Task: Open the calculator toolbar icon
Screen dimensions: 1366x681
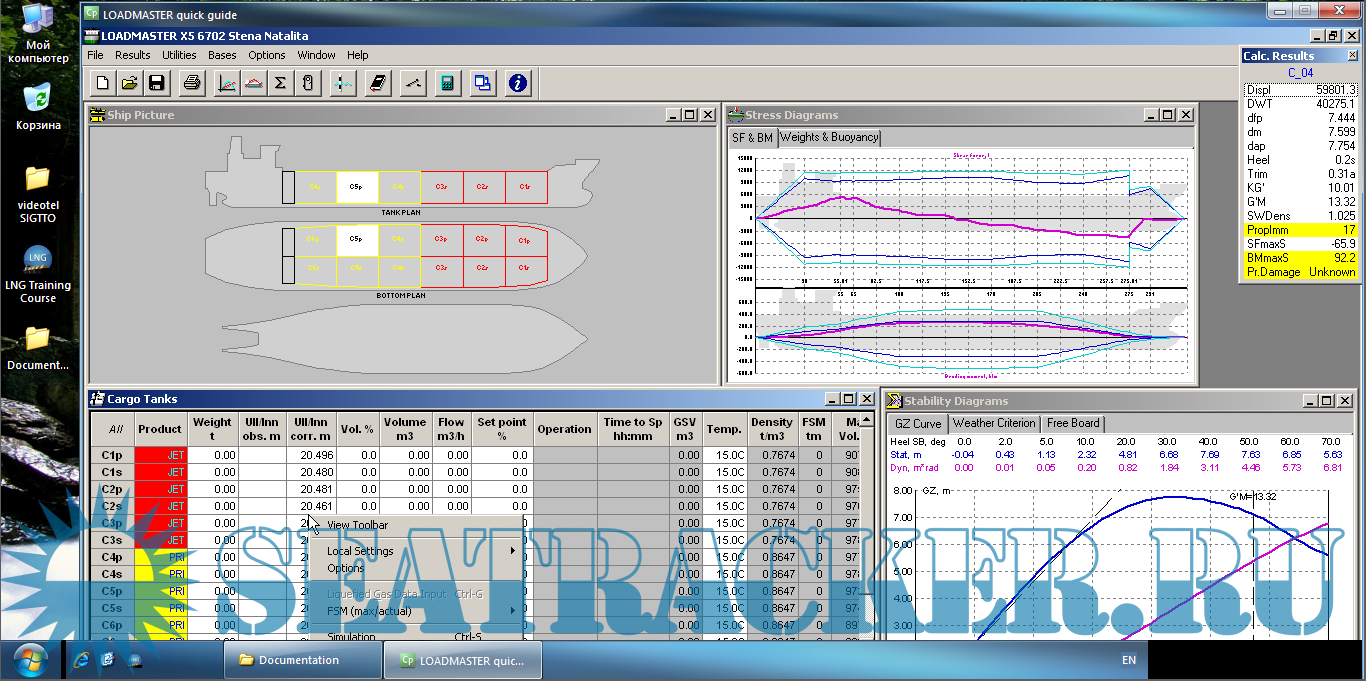Action: coord(447,83)
